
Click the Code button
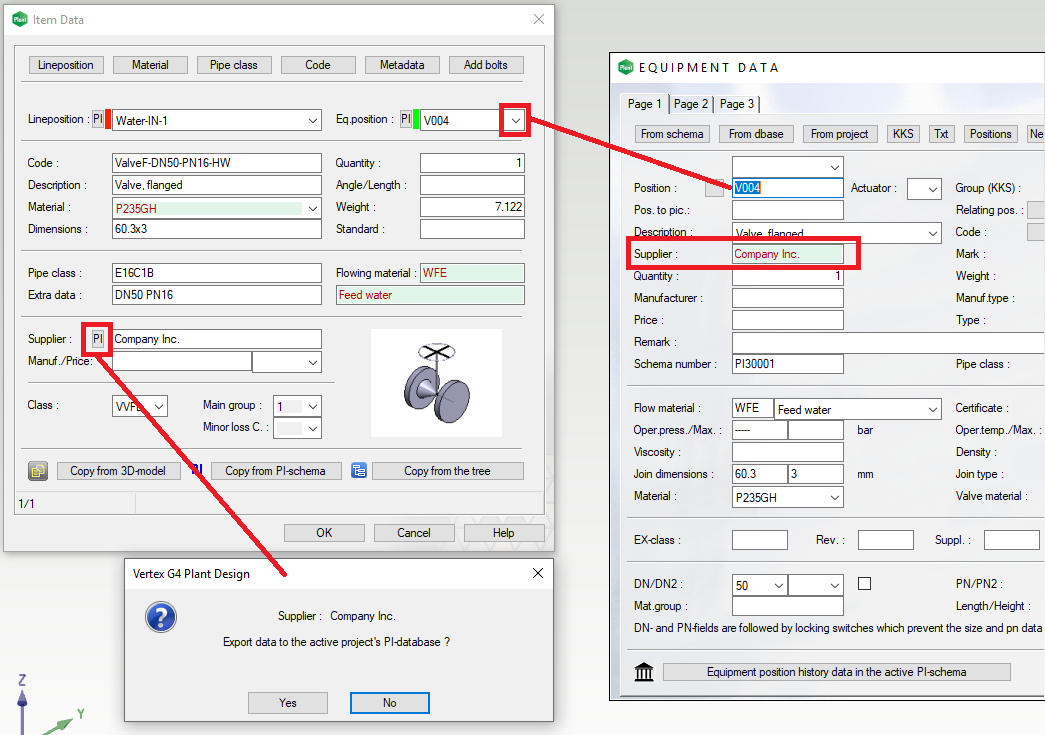click(318, 65)
